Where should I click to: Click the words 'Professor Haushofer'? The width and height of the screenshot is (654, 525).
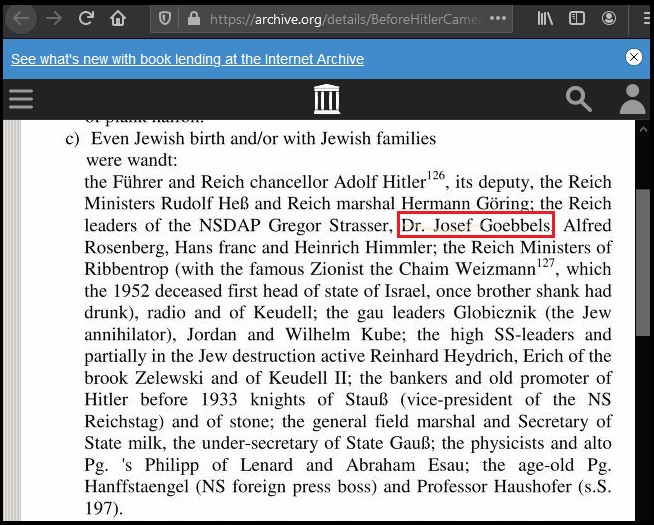click(494, 487)
